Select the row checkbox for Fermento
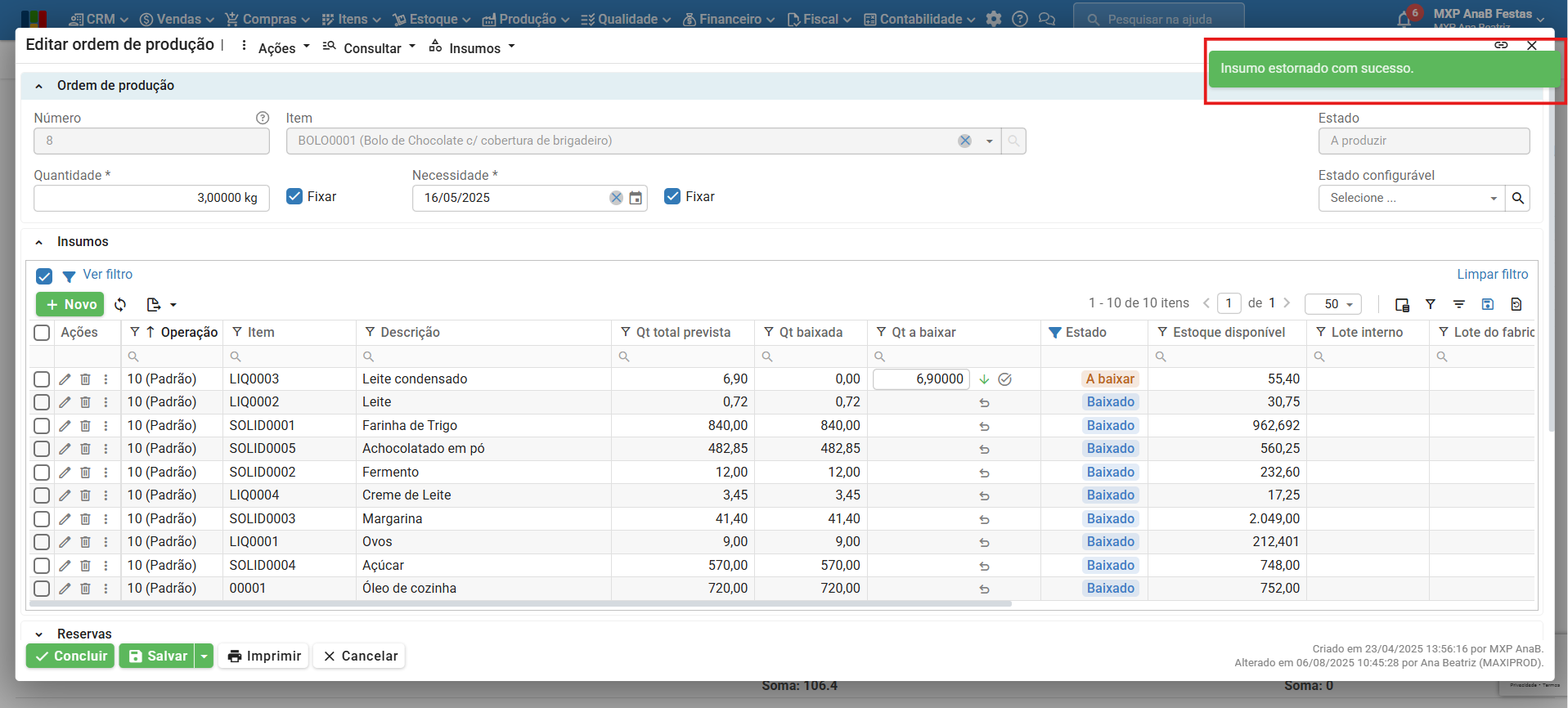The image size is (1568, 708). [42, 473]
